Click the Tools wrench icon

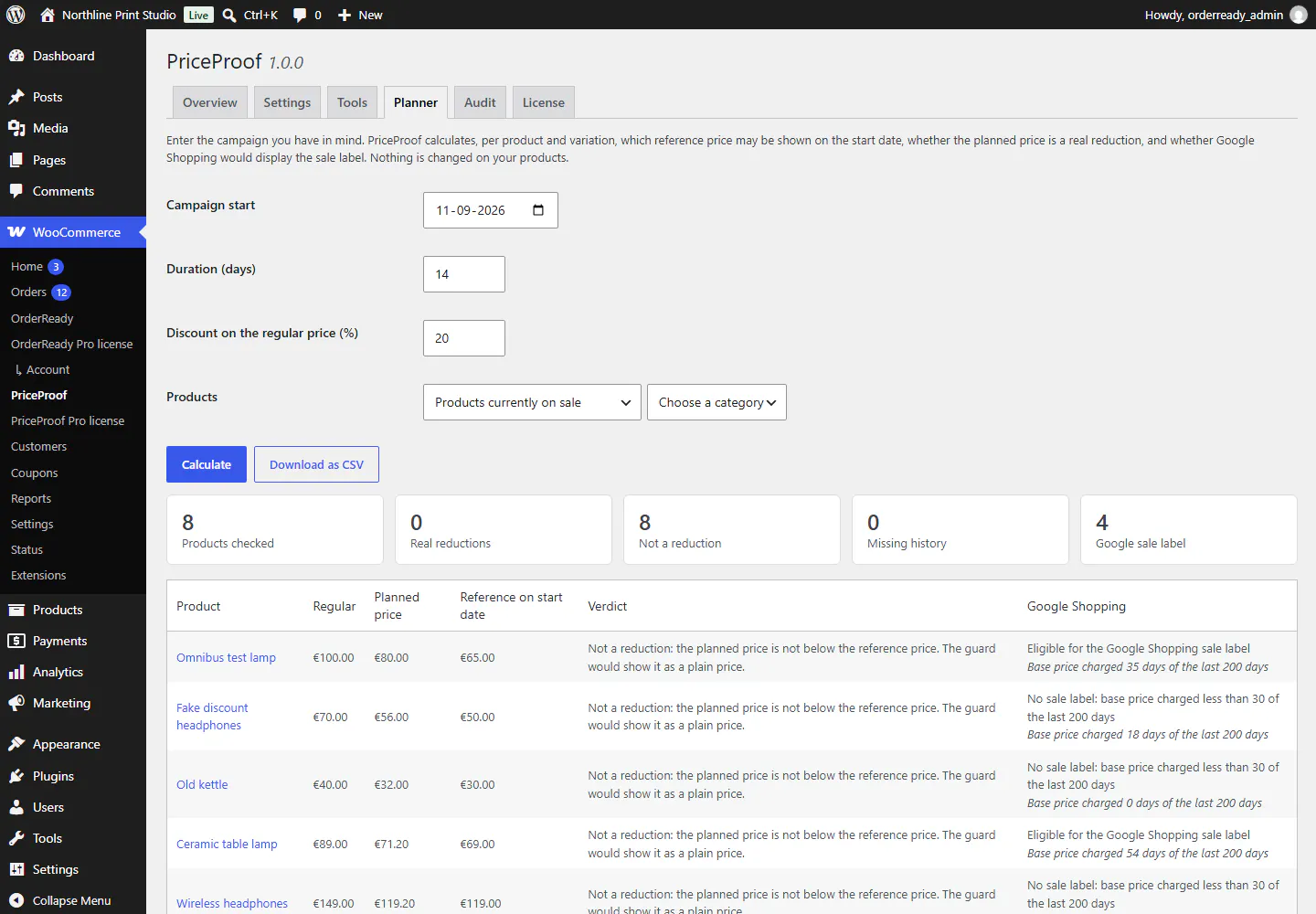coord(16,838)
